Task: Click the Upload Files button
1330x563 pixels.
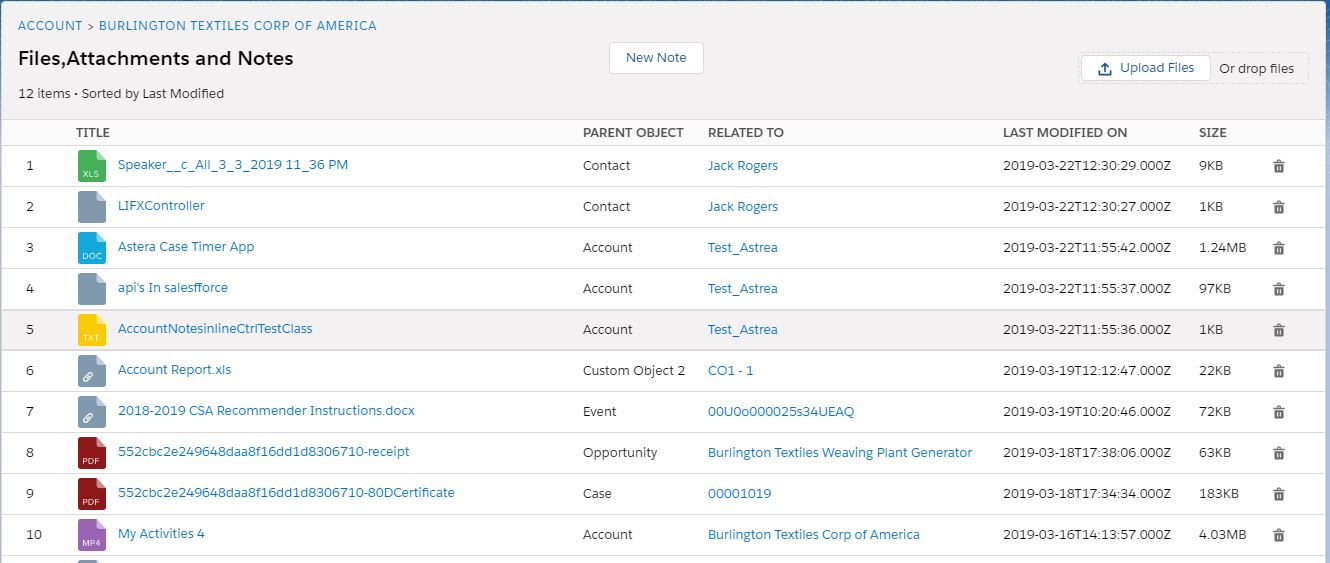Action: (x=1145, y=68)
